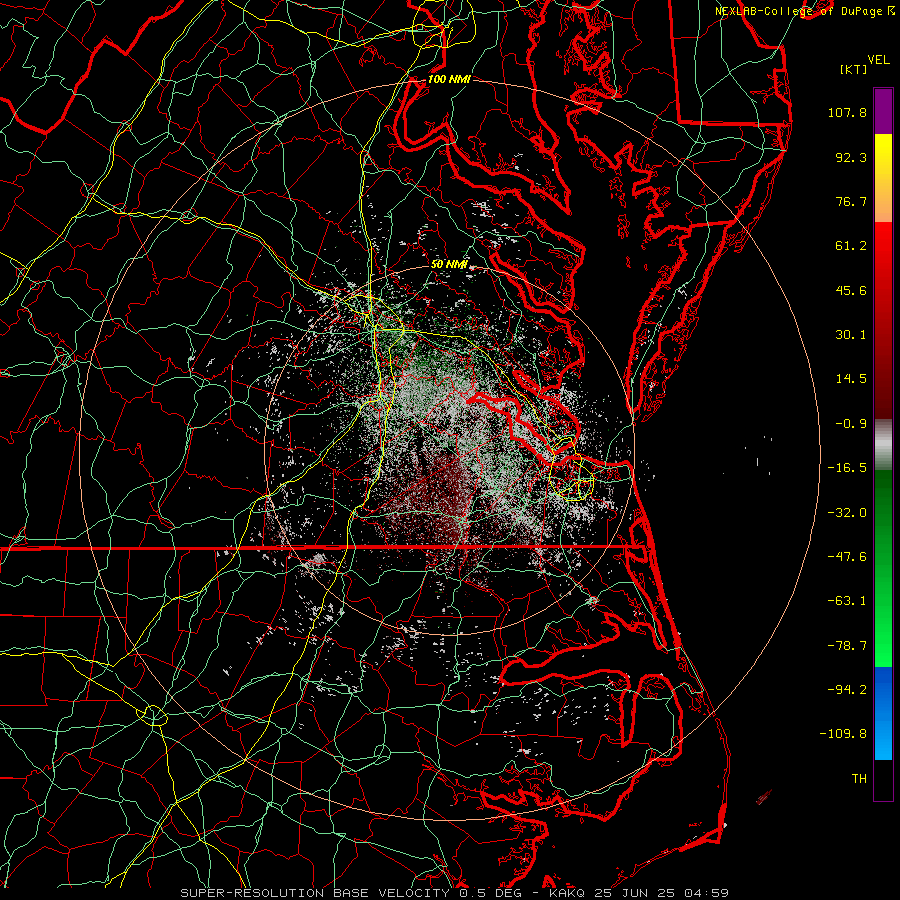Click the -78.7 scale value
900x900 pixels.
[847, 646]
